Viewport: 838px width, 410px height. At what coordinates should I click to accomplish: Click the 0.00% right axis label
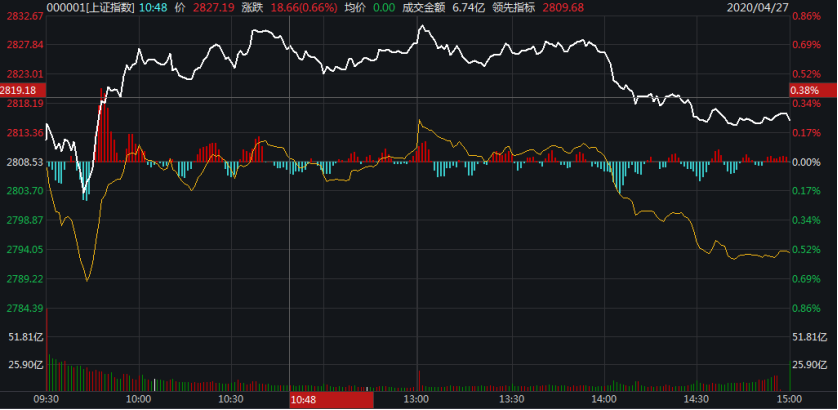(x=806, y=162)
